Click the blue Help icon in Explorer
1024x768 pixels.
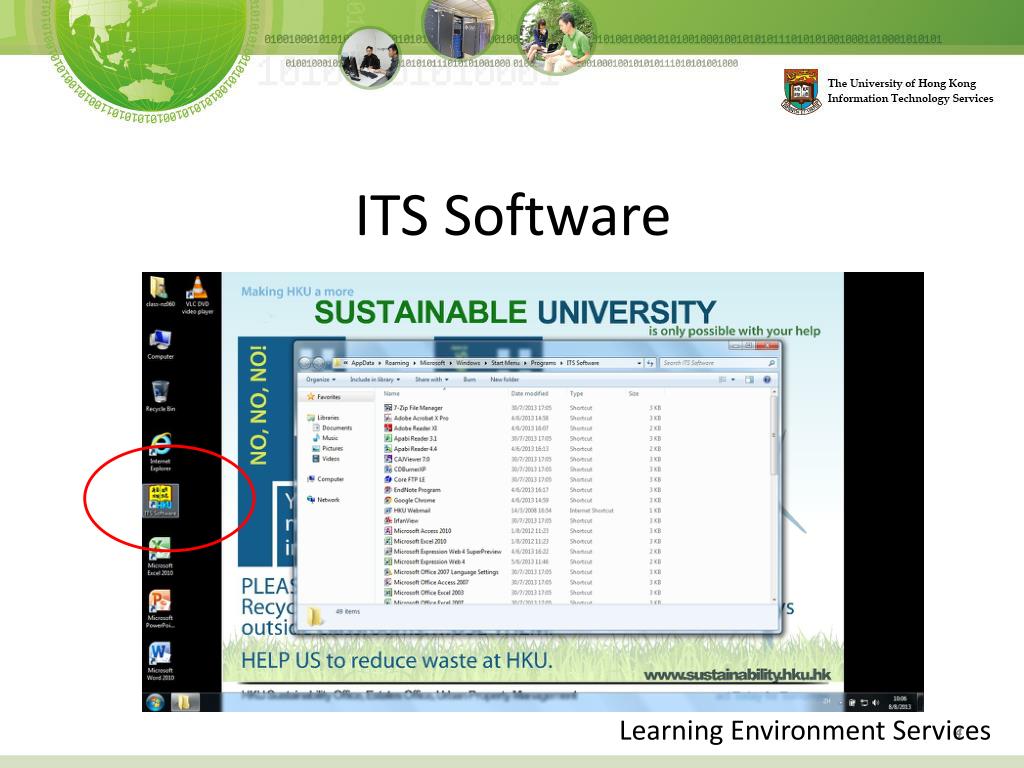(767, 379)
